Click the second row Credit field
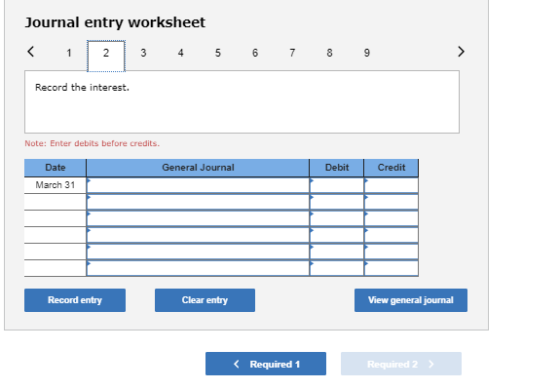The image size is (560, 389). click(x=391, y=202)
